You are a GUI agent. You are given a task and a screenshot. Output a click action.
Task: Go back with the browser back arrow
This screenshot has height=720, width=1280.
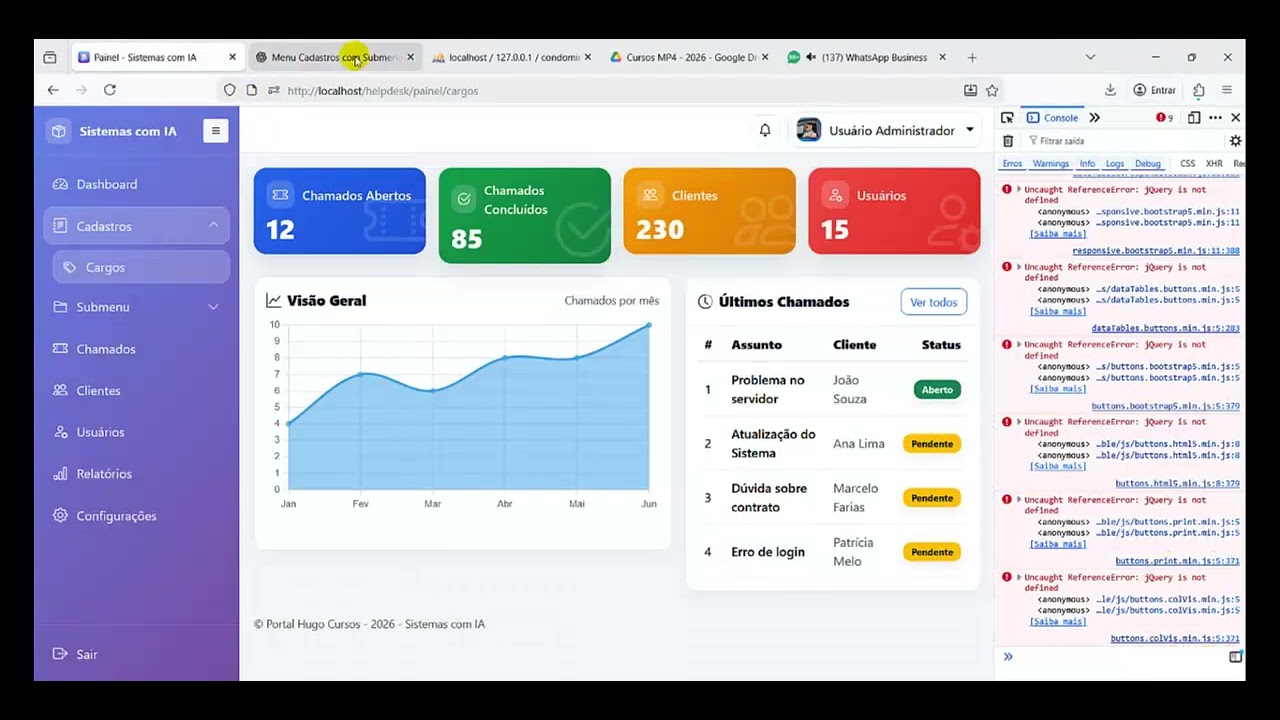[53, 90]
